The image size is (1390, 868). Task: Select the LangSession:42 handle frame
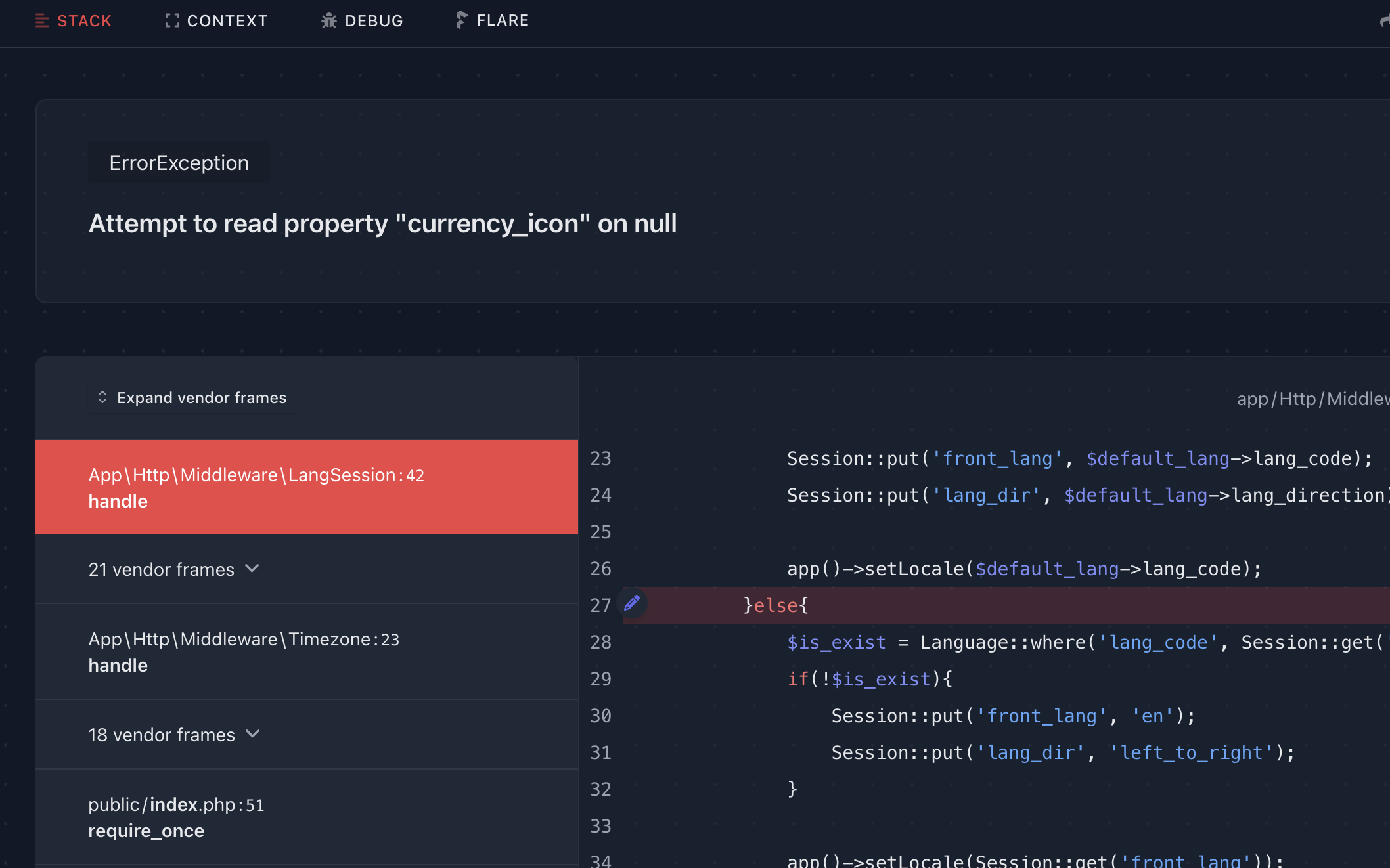[x=307, y=487]
